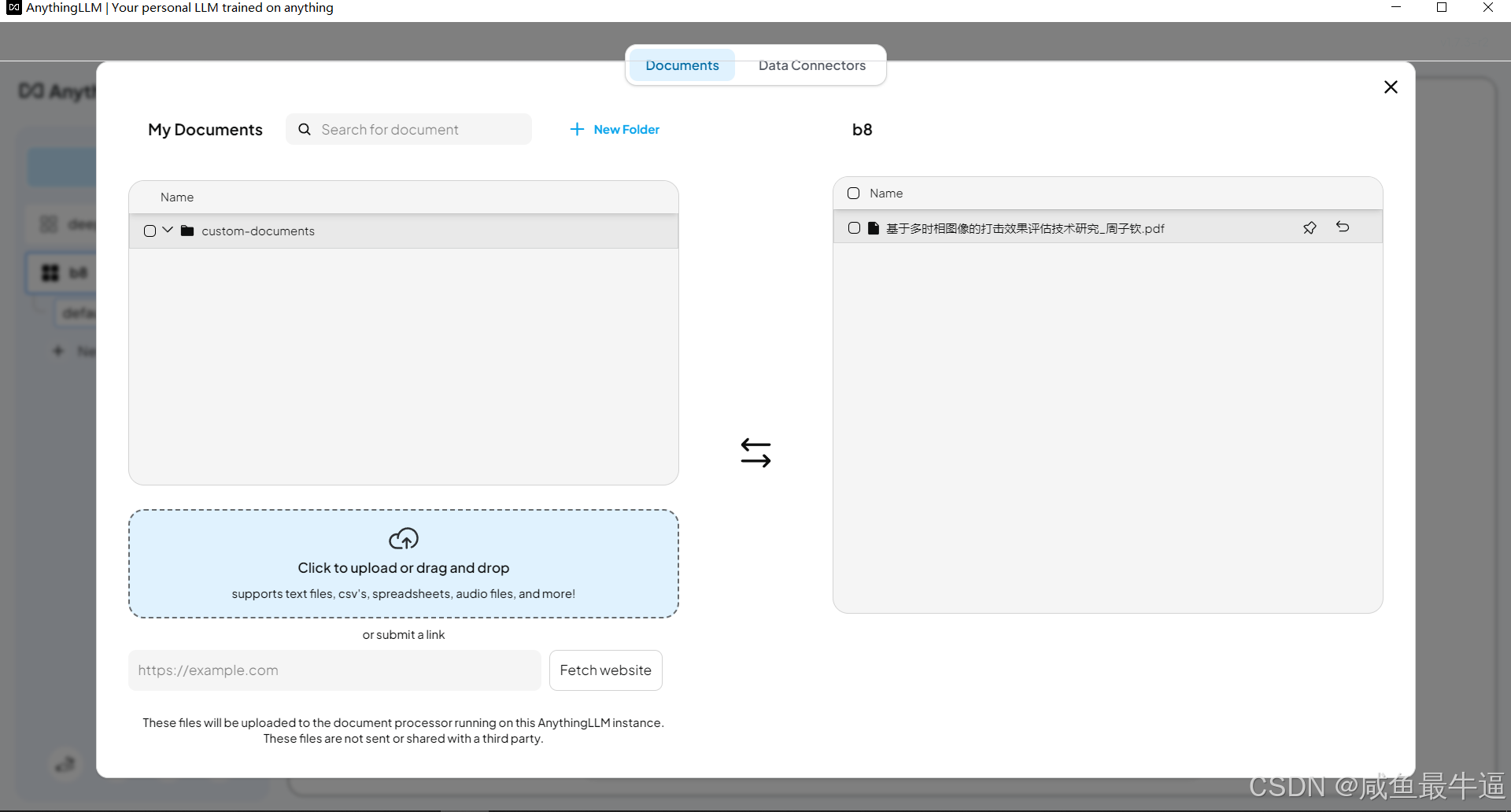Select the workspace PDF file name
Viewport: 1511px width, 812px height.
click(1025, 228)
